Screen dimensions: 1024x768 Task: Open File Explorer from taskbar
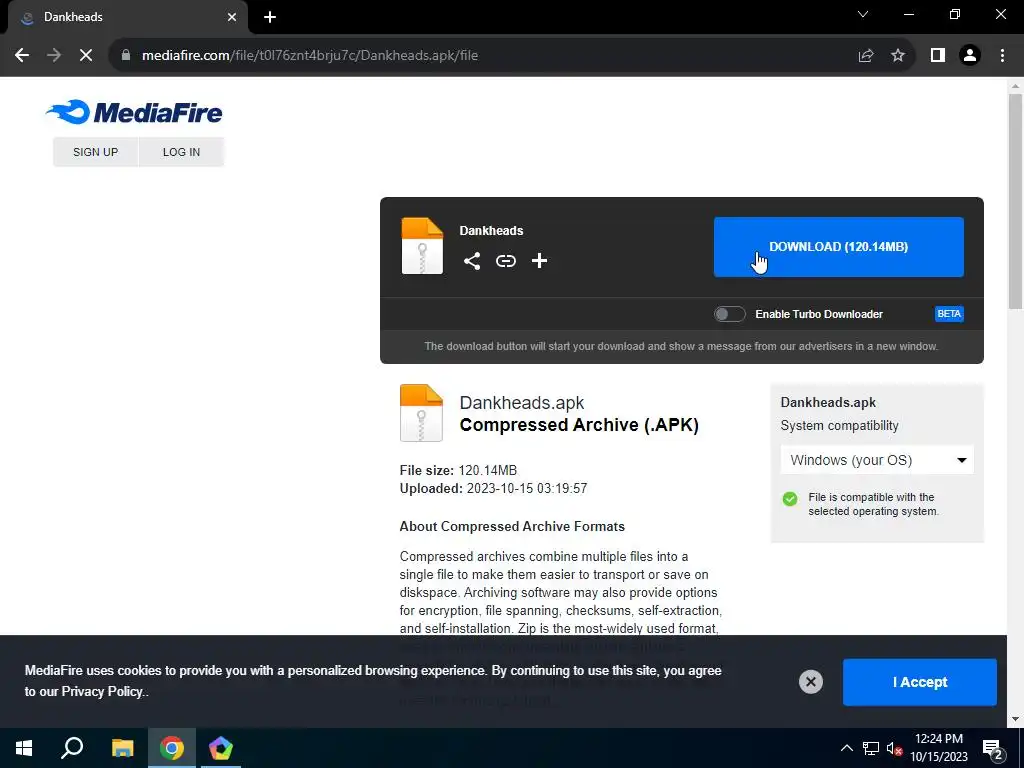point(122,748)
